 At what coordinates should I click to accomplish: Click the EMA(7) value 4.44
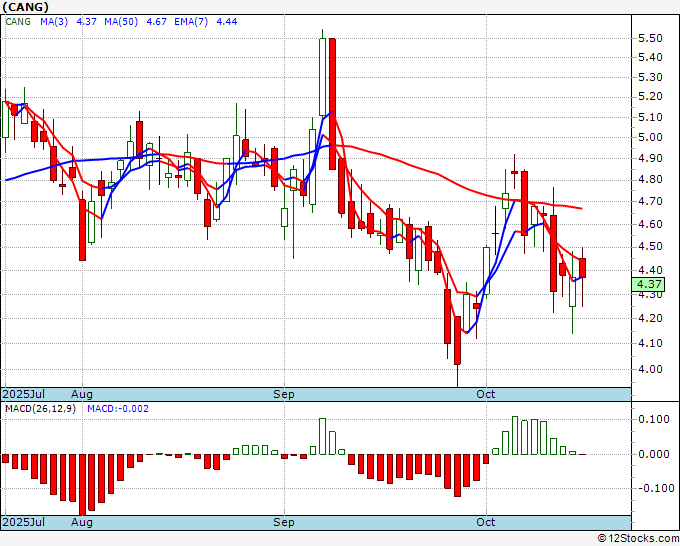pyautogui.click(x=227, y=22)
